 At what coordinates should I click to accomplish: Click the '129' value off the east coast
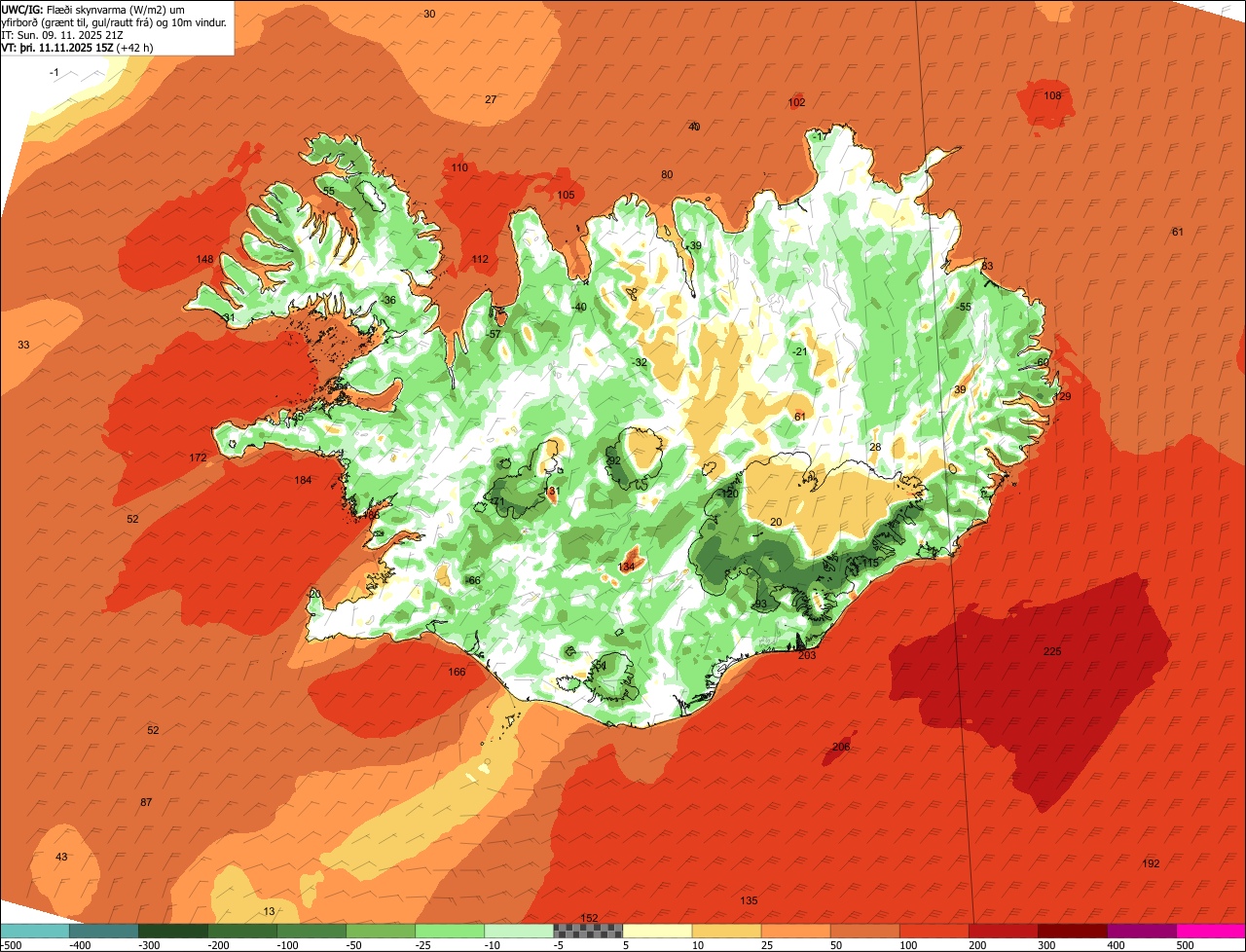[x=1062, y=396]
